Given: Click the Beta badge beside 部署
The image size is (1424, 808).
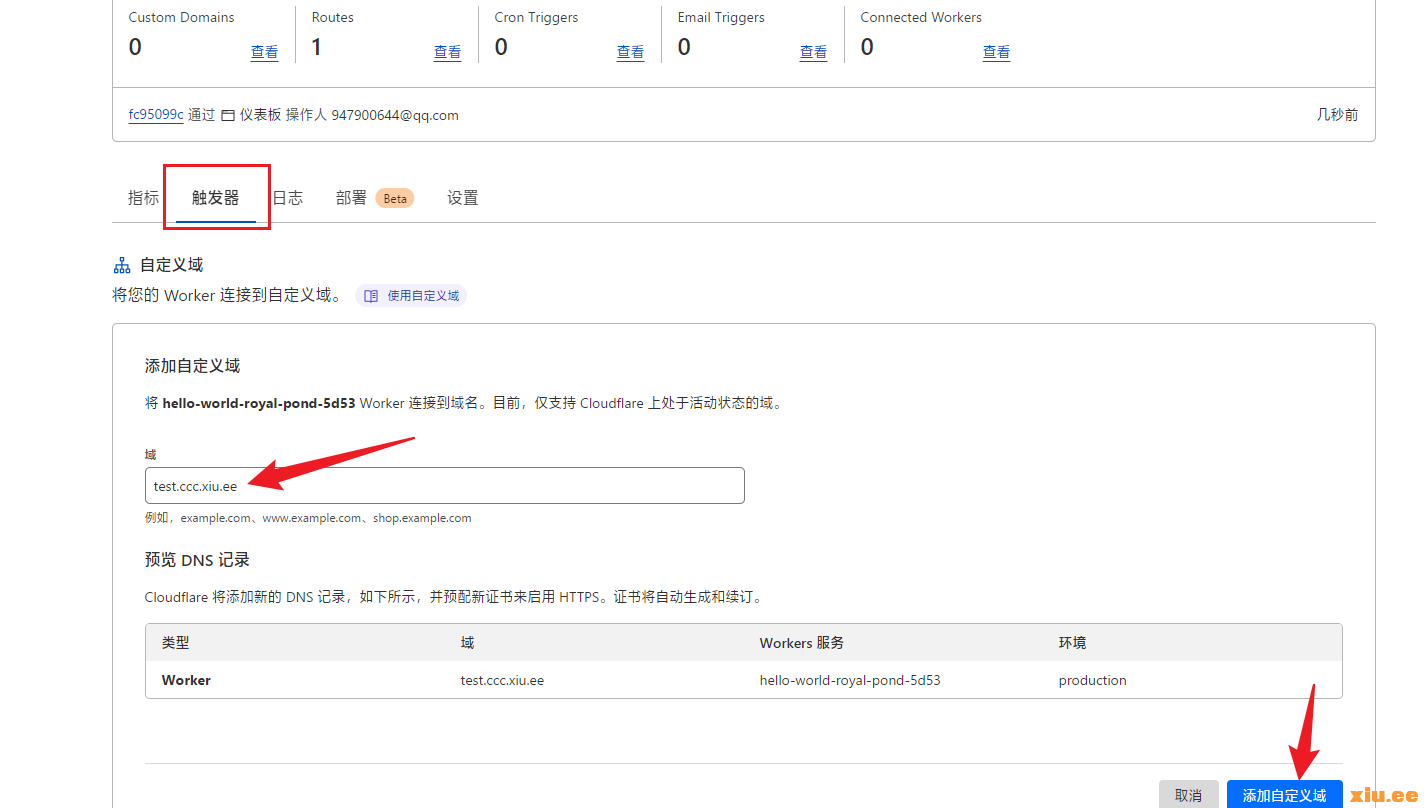Looking at the screenshot, I should click(x=395, y=198).
